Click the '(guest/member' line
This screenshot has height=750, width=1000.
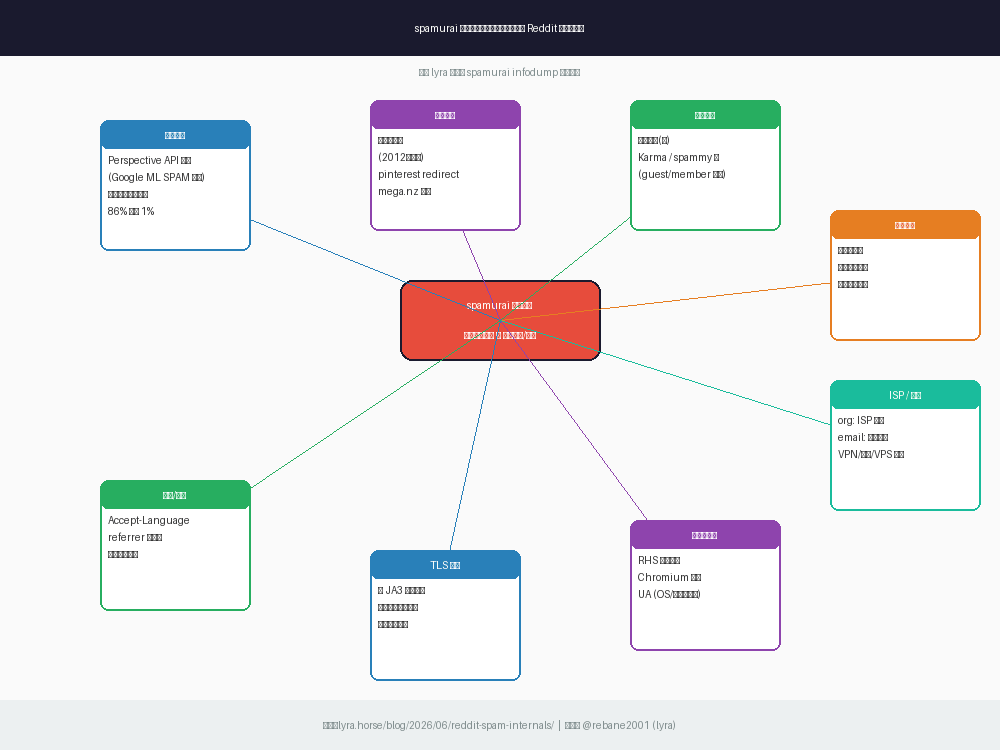point(681,174)
